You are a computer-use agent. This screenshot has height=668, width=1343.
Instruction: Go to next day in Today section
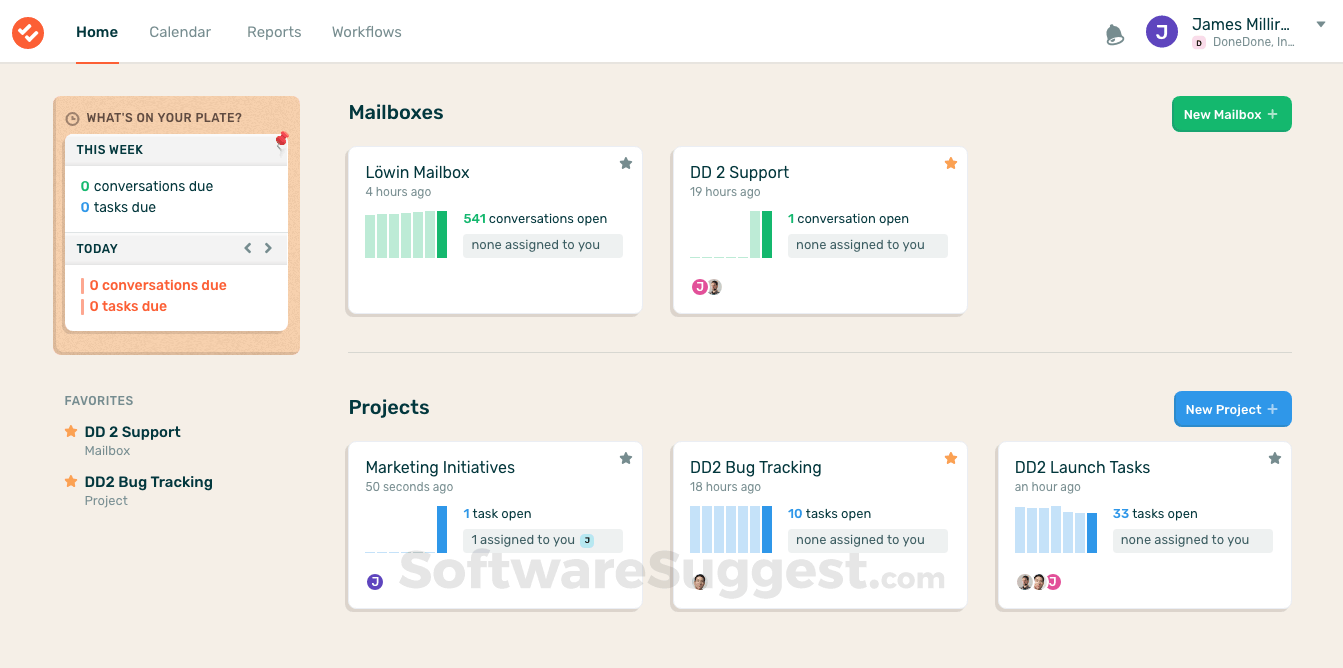[268, 248]
